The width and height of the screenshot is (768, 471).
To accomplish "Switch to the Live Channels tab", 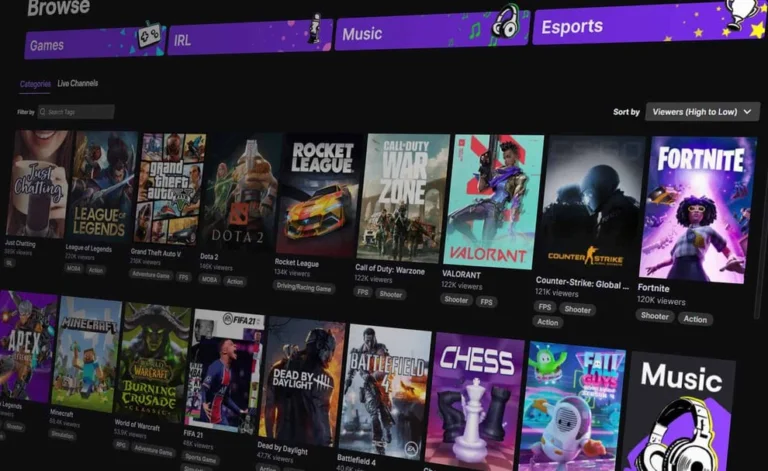I will click(x=77, y=83).
